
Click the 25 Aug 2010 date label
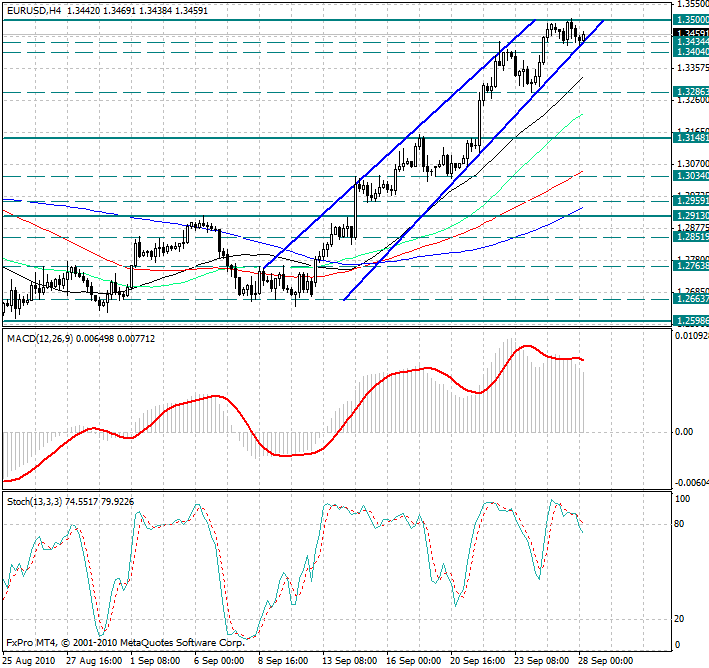[28, 661]
